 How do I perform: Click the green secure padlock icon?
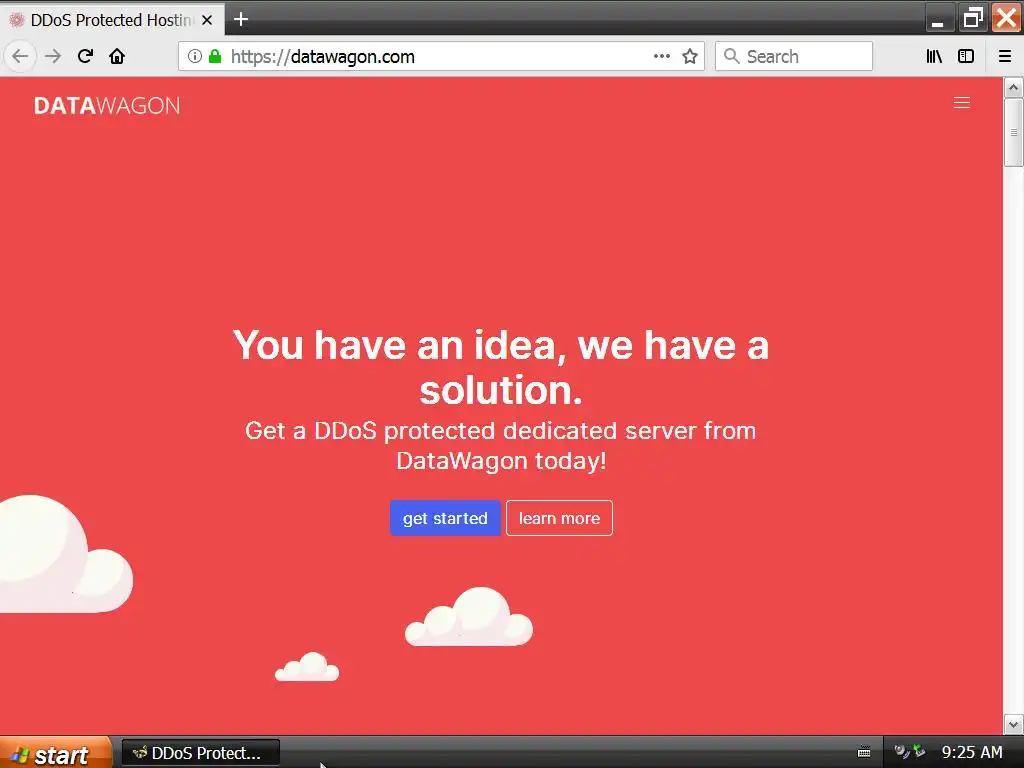click(x=215, y=56)
